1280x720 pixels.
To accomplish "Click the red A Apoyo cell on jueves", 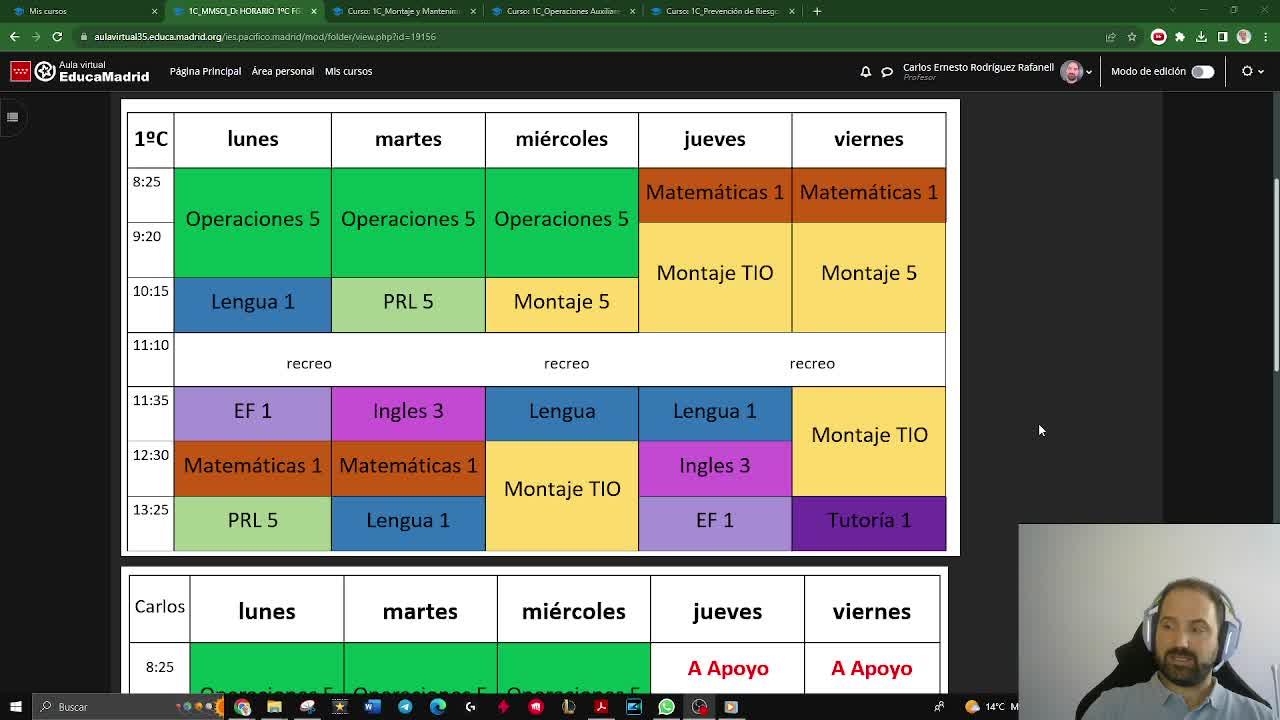I will 728,668.
